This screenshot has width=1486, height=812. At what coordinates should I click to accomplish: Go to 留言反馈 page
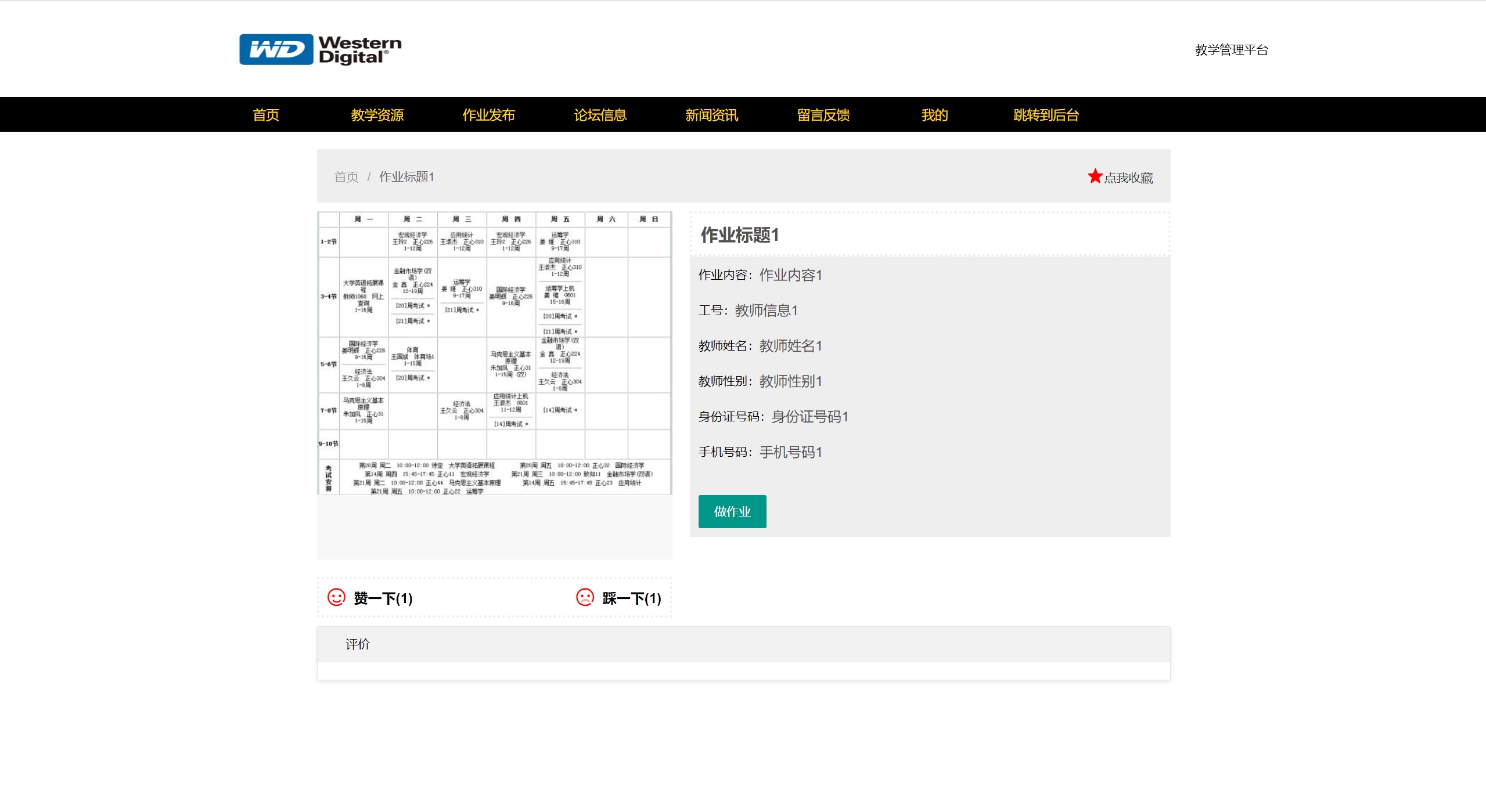point(823,115)
